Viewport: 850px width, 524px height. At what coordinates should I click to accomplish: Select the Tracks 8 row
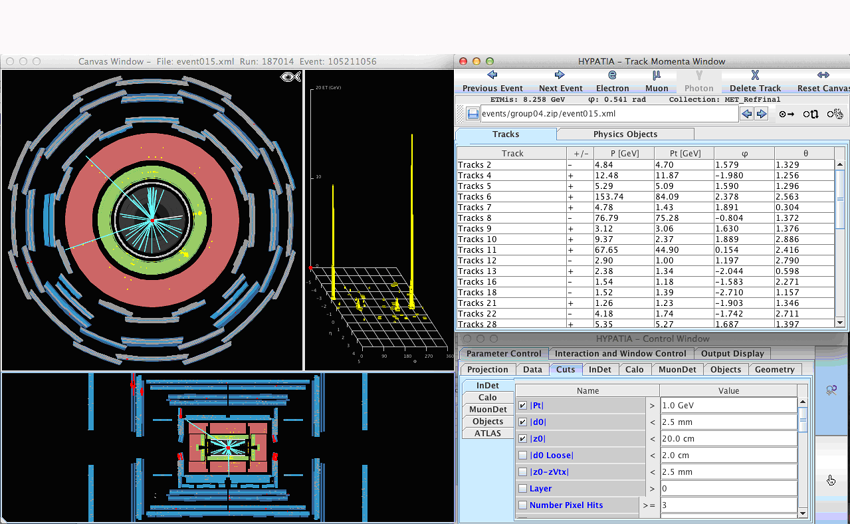pyautogui.click(x=646, y=218)
